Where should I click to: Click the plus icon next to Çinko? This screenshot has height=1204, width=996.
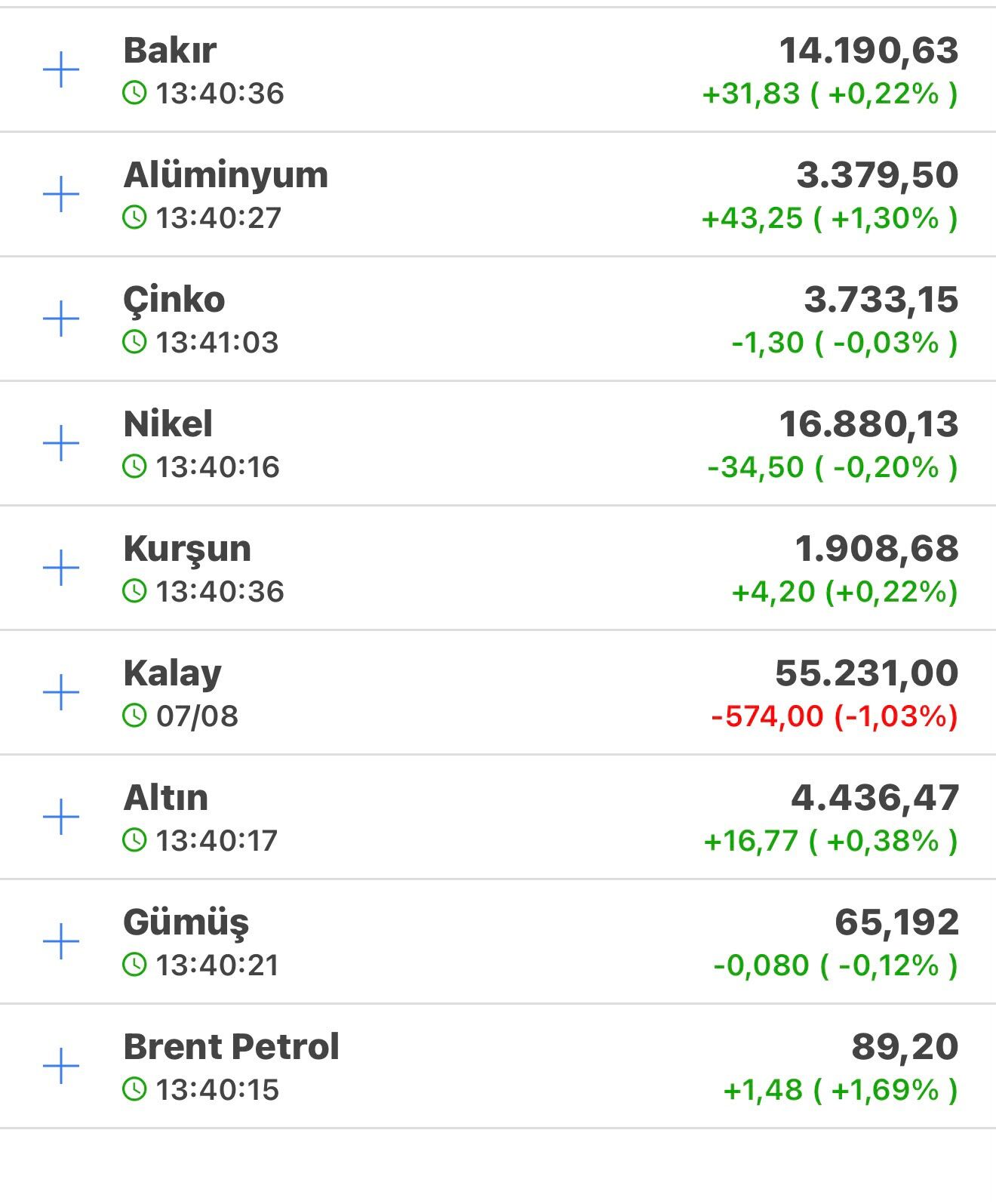pos(61,319)
